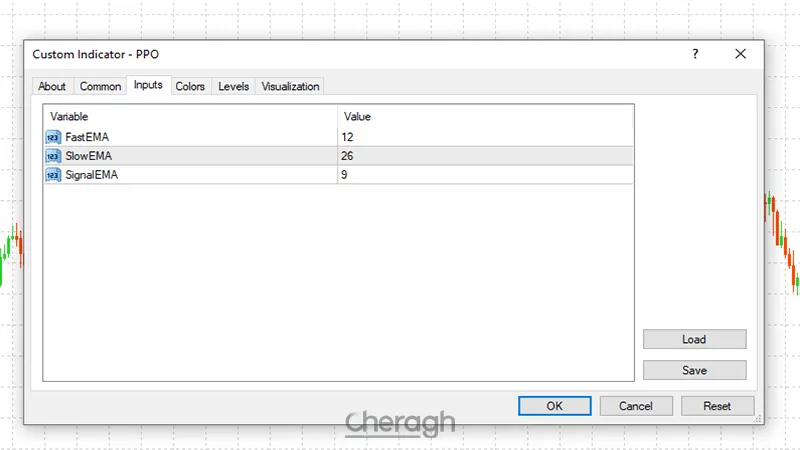Go to the Colors tab
800x450 pixels.
pos(190,87)
